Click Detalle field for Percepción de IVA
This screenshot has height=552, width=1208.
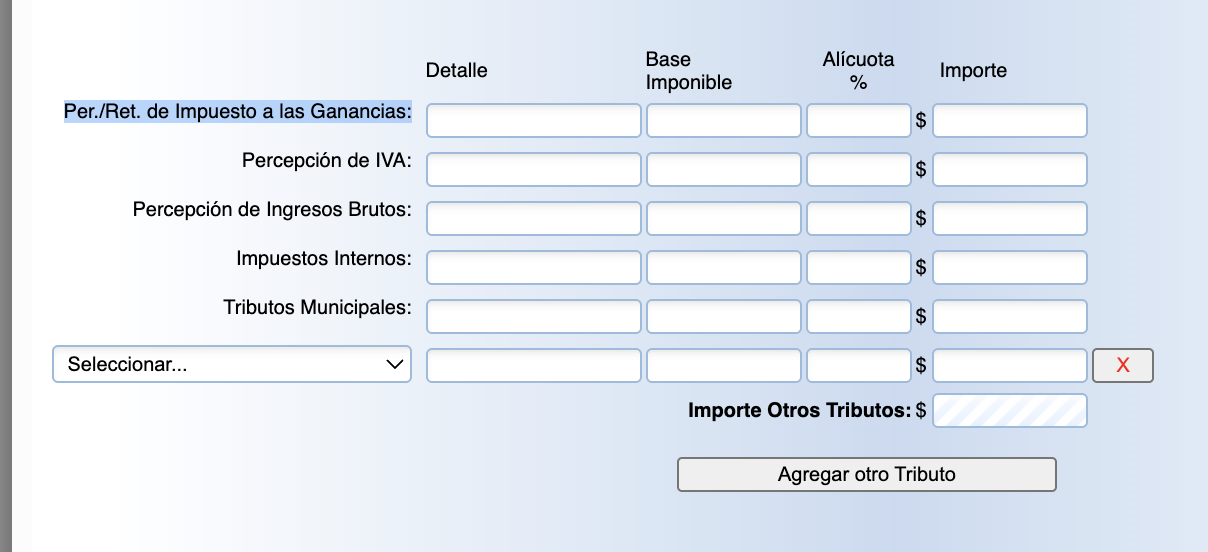pos(533,170)
